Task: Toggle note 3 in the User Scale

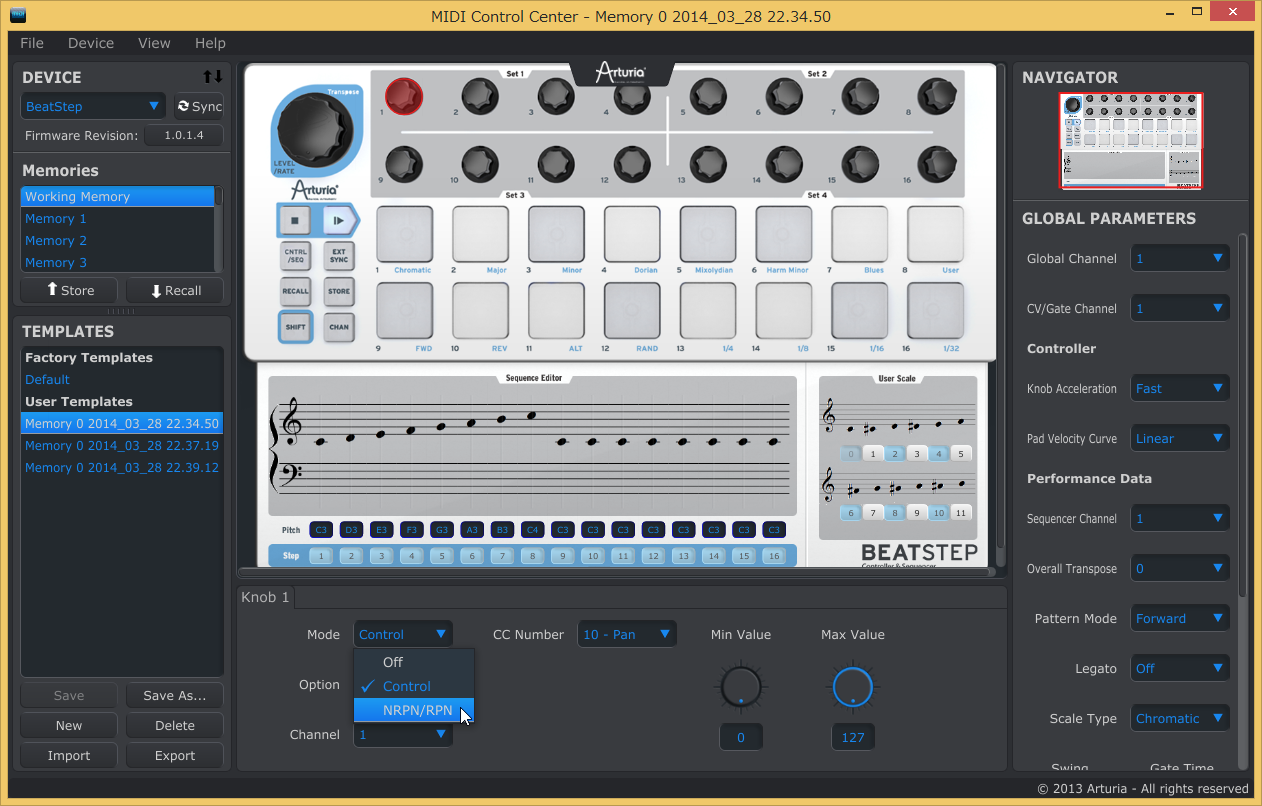Action: click(917, 454)
